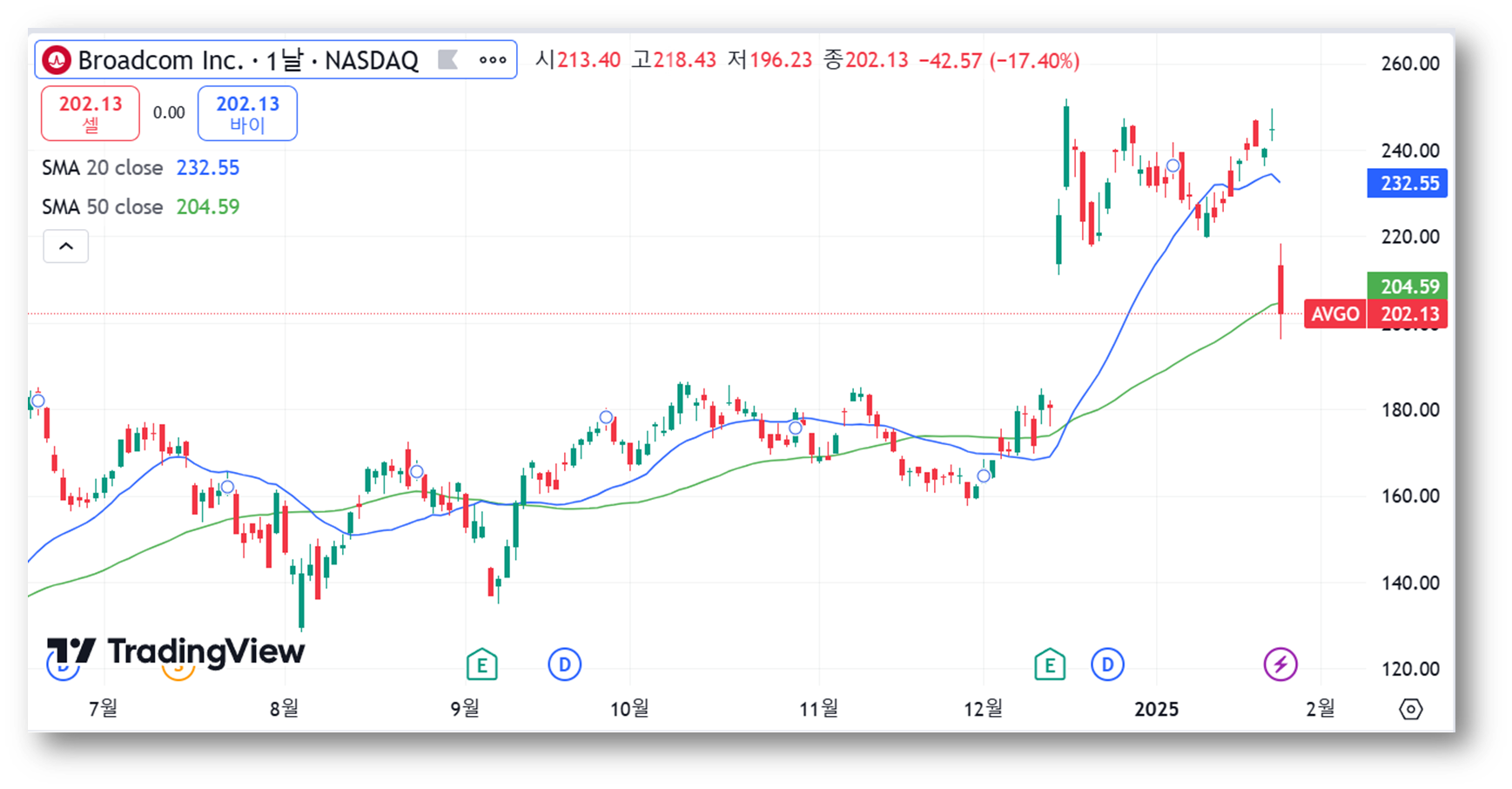Click the 고 218.43 high value in header
The image size is (1512, 789).
(675, 60)
